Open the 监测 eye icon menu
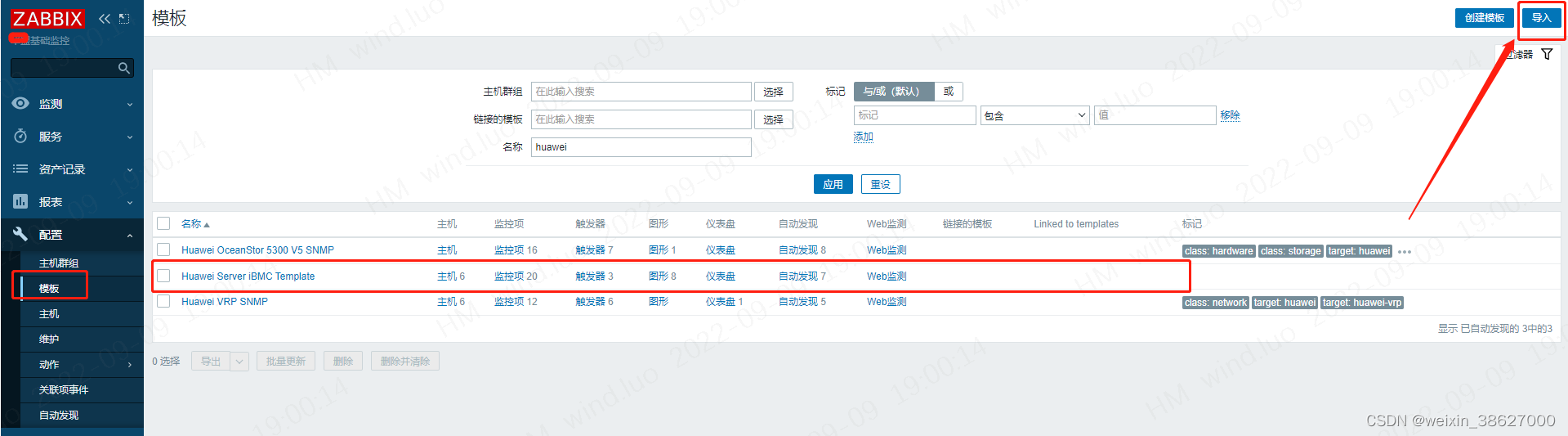 [x=20, y=104]
